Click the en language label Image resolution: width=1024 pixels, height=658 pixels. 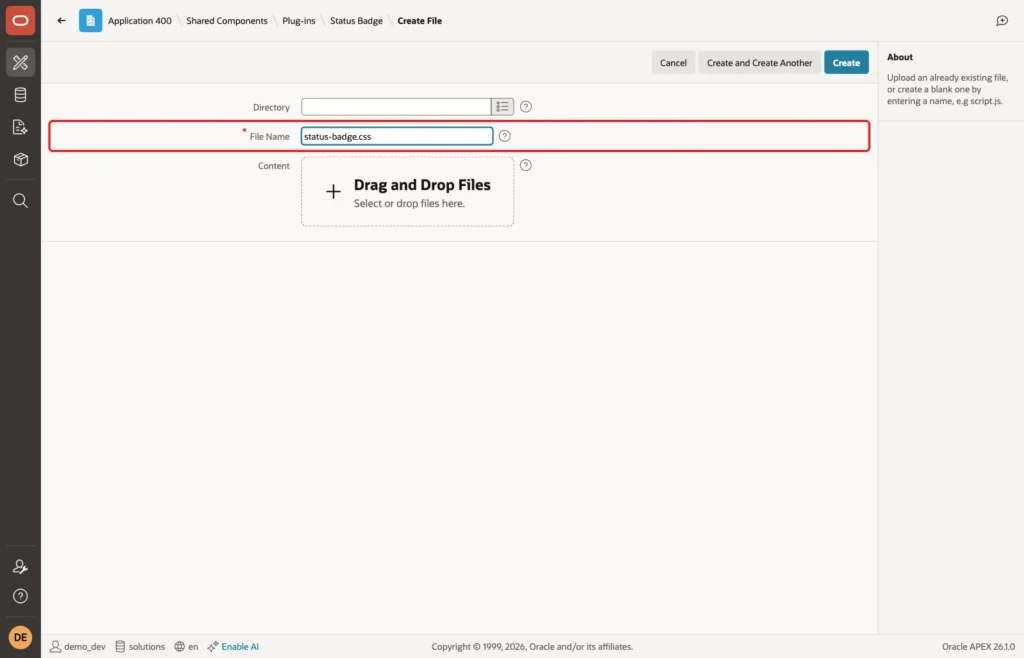tap(193, 646)
